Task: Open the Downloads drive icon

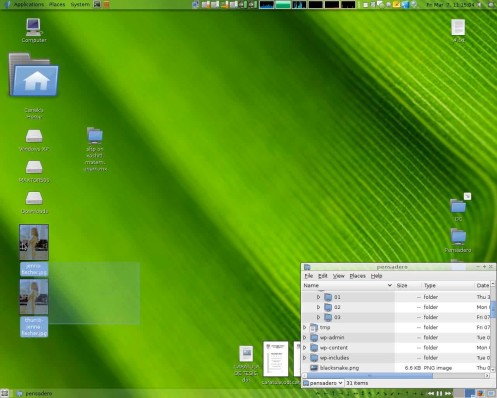Action: click(x=34, y=198)
